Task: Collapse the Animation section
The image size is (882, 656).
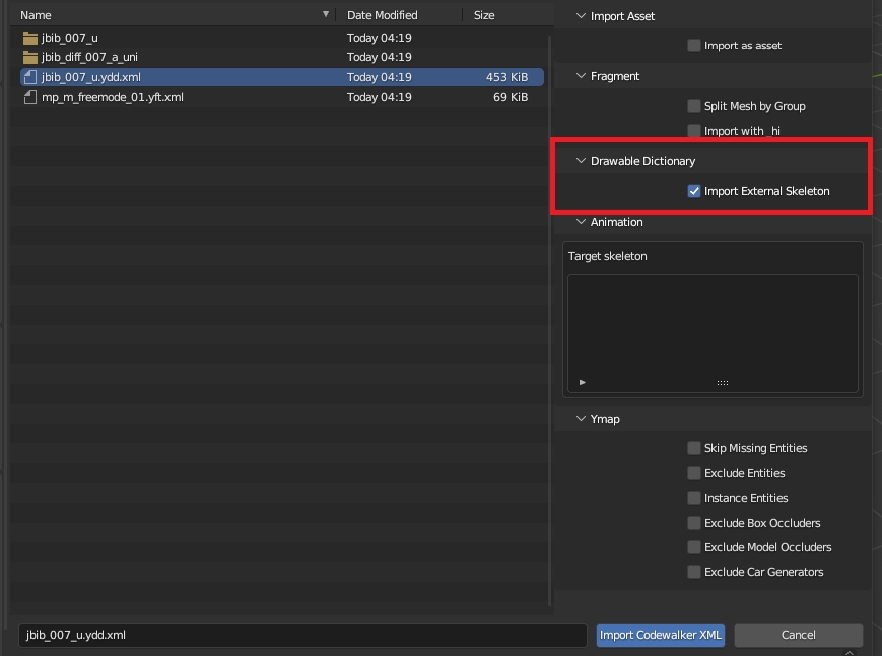Action: coord(581,222)
